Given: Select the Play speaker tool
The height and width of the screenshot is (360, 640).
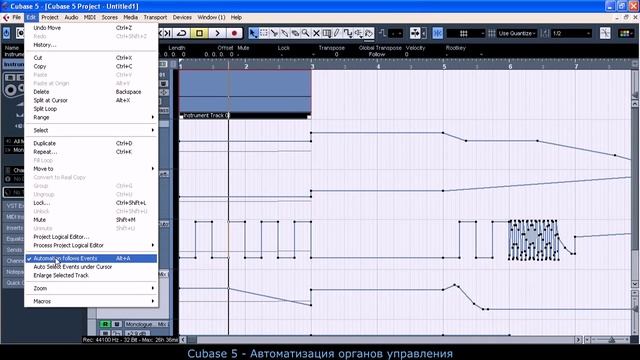Looking at the screenshot, I should point(358,33).
